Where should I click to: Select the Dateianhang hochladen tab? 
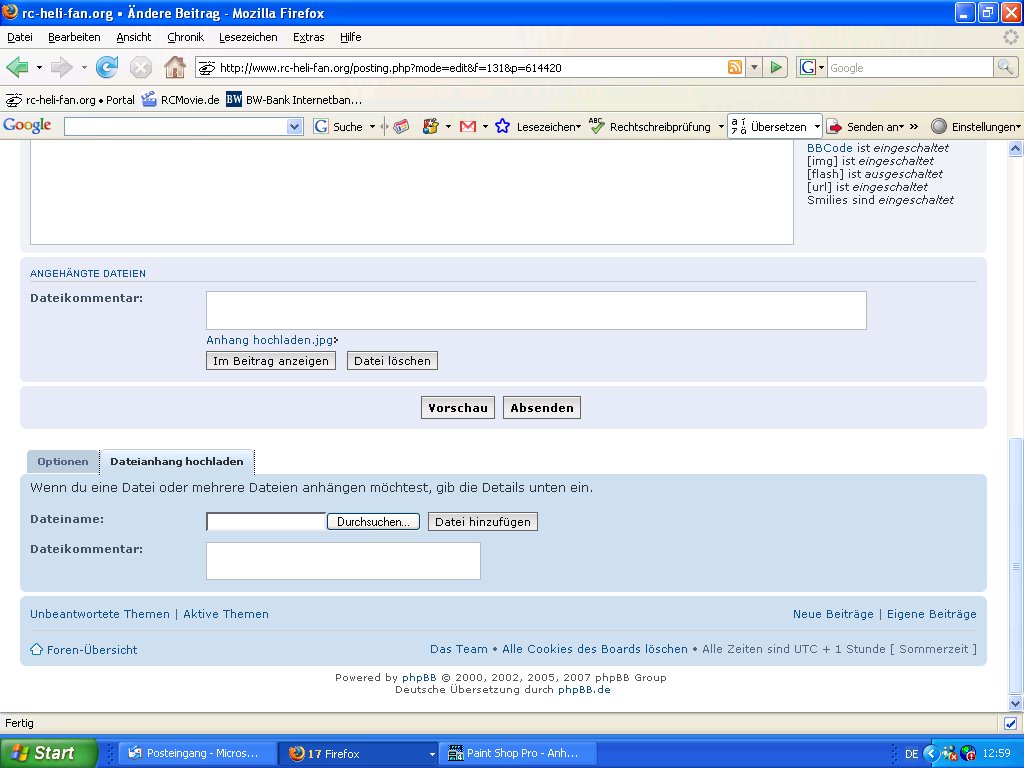(177, 462)
